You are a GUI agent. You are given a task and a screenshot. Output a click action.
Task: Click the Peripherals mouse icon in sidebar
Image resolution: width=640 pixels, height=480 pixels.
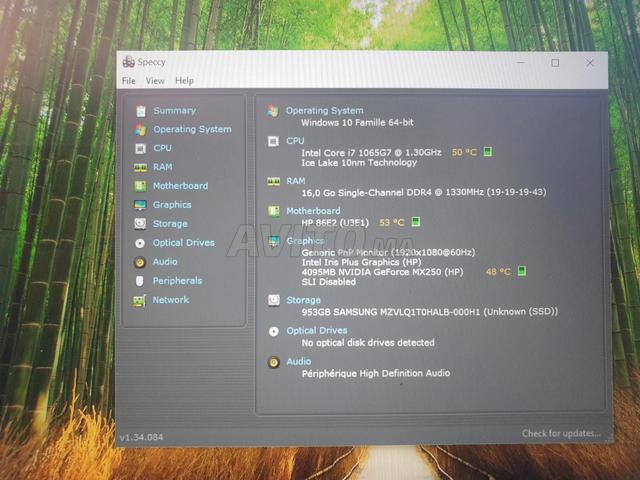coord(140,281)
